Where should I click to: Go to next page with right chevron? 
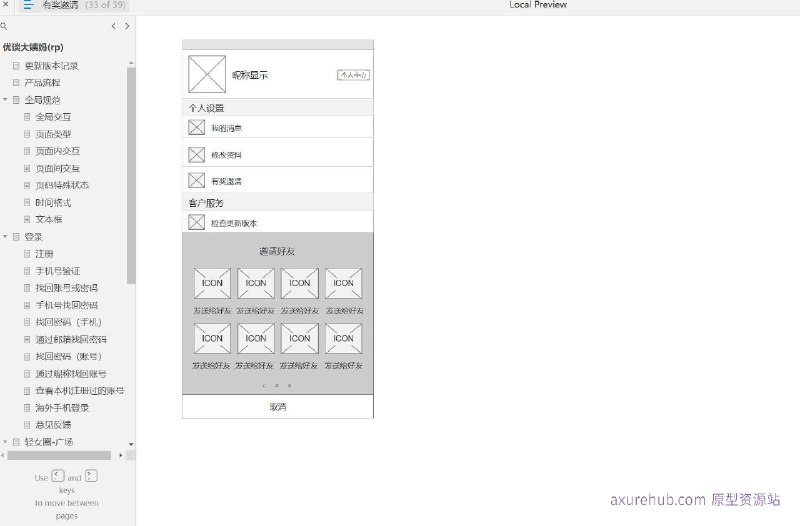click(127, 26)
